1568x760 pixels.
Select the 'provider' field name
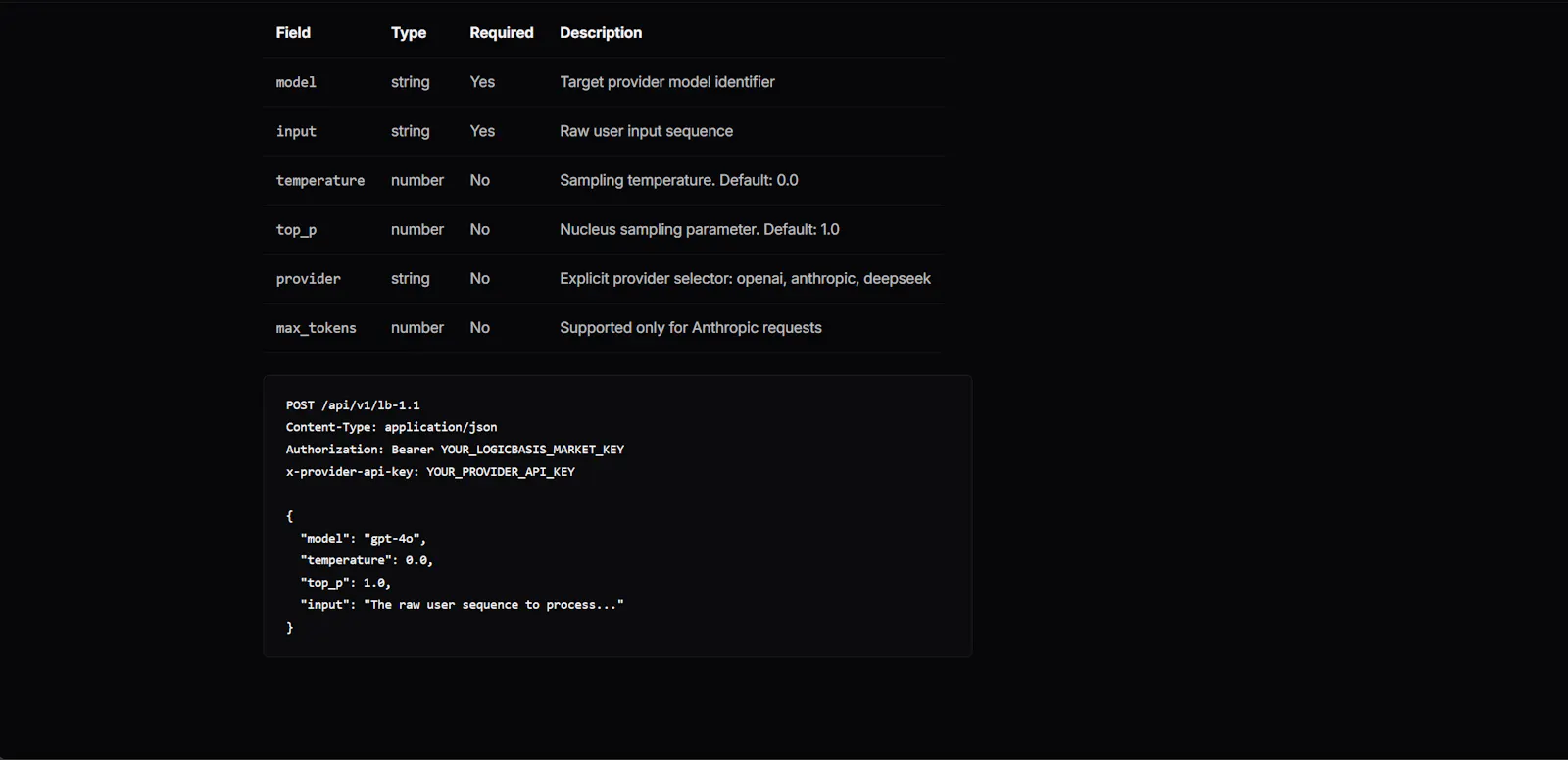tap(309, 278)
